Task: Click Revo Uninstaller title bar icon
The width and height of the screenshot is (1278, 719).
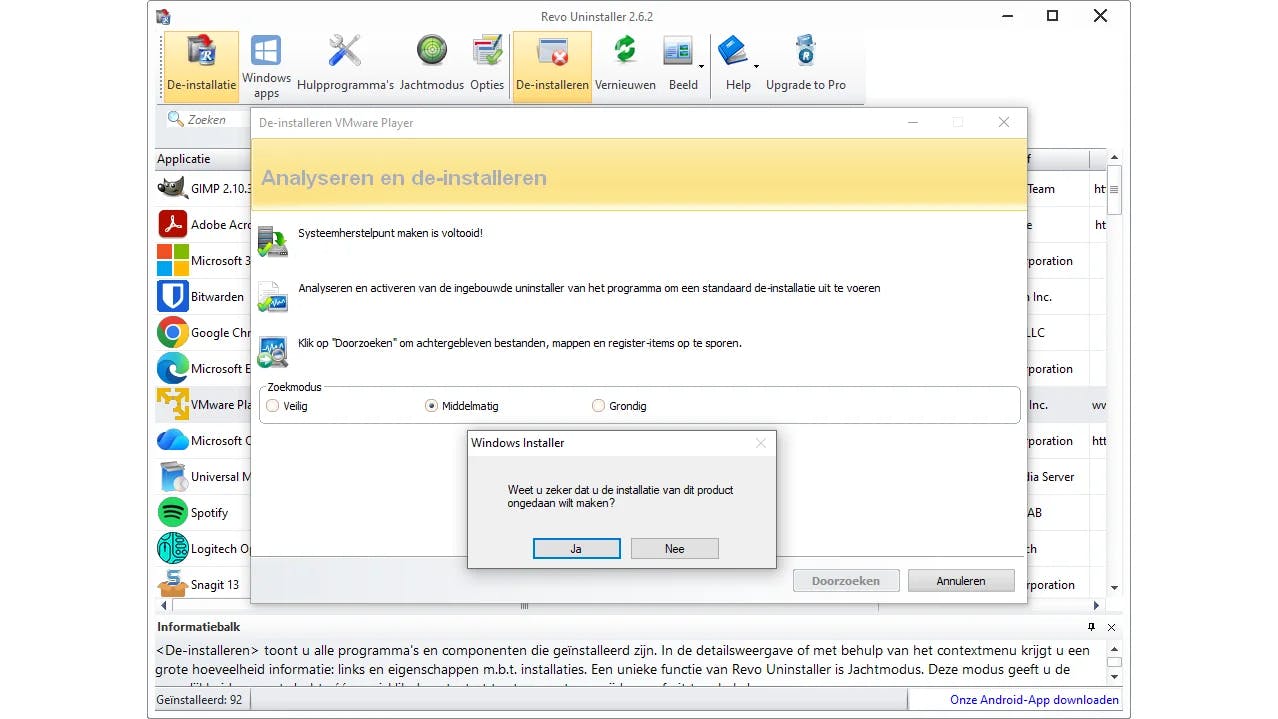Action: tap(163, 16)
